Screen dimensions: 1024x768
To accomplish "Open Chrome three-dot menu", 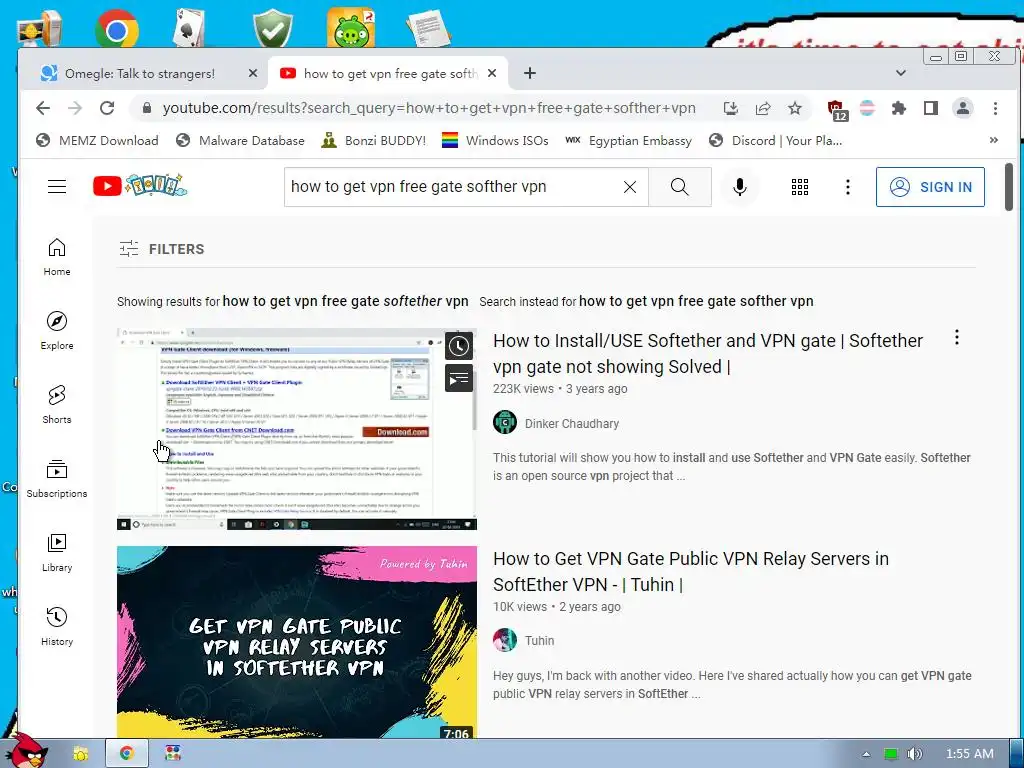I will point(995,108).
